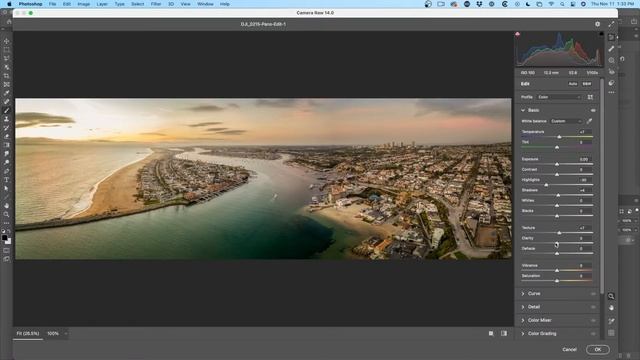The height and width of the screenshot is (360, 640).
Task: Toggle Camera Raw full screen mode
Action: (611, 24)
